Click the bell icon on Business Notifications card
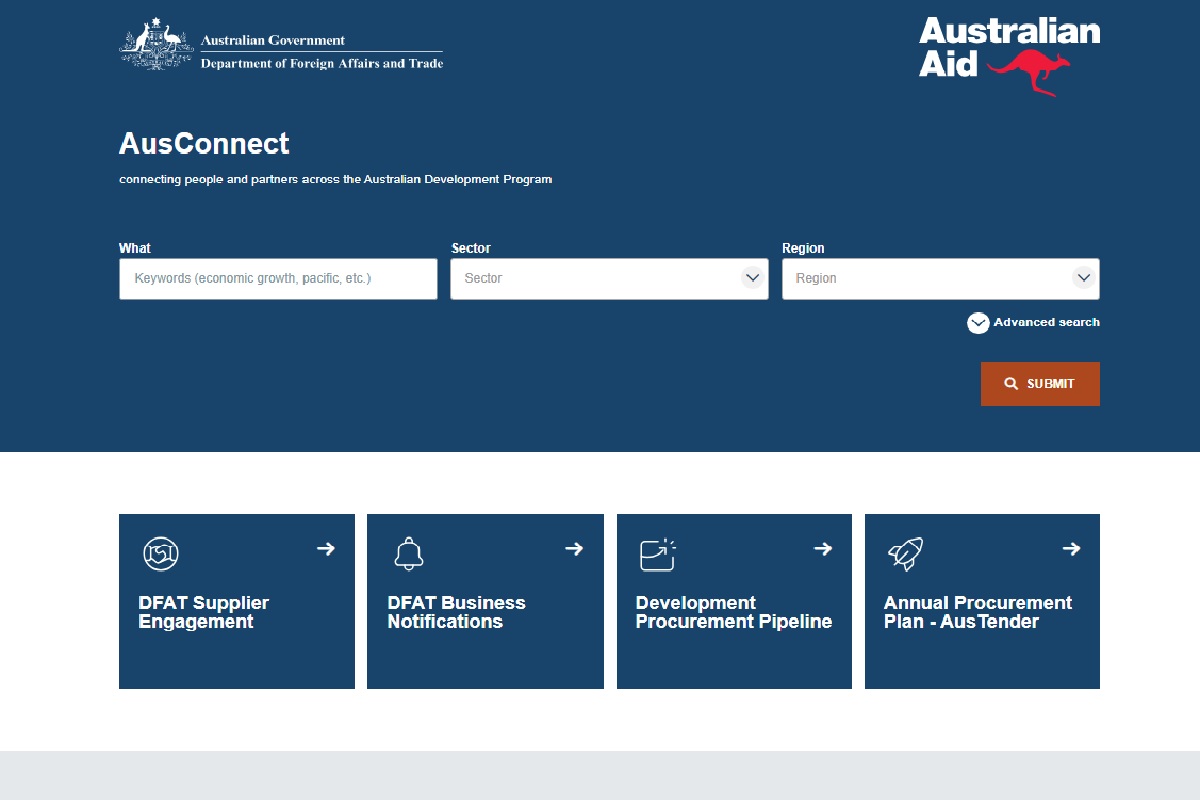The width and height of the screenshot is (1200, 800). coord(408,553)
